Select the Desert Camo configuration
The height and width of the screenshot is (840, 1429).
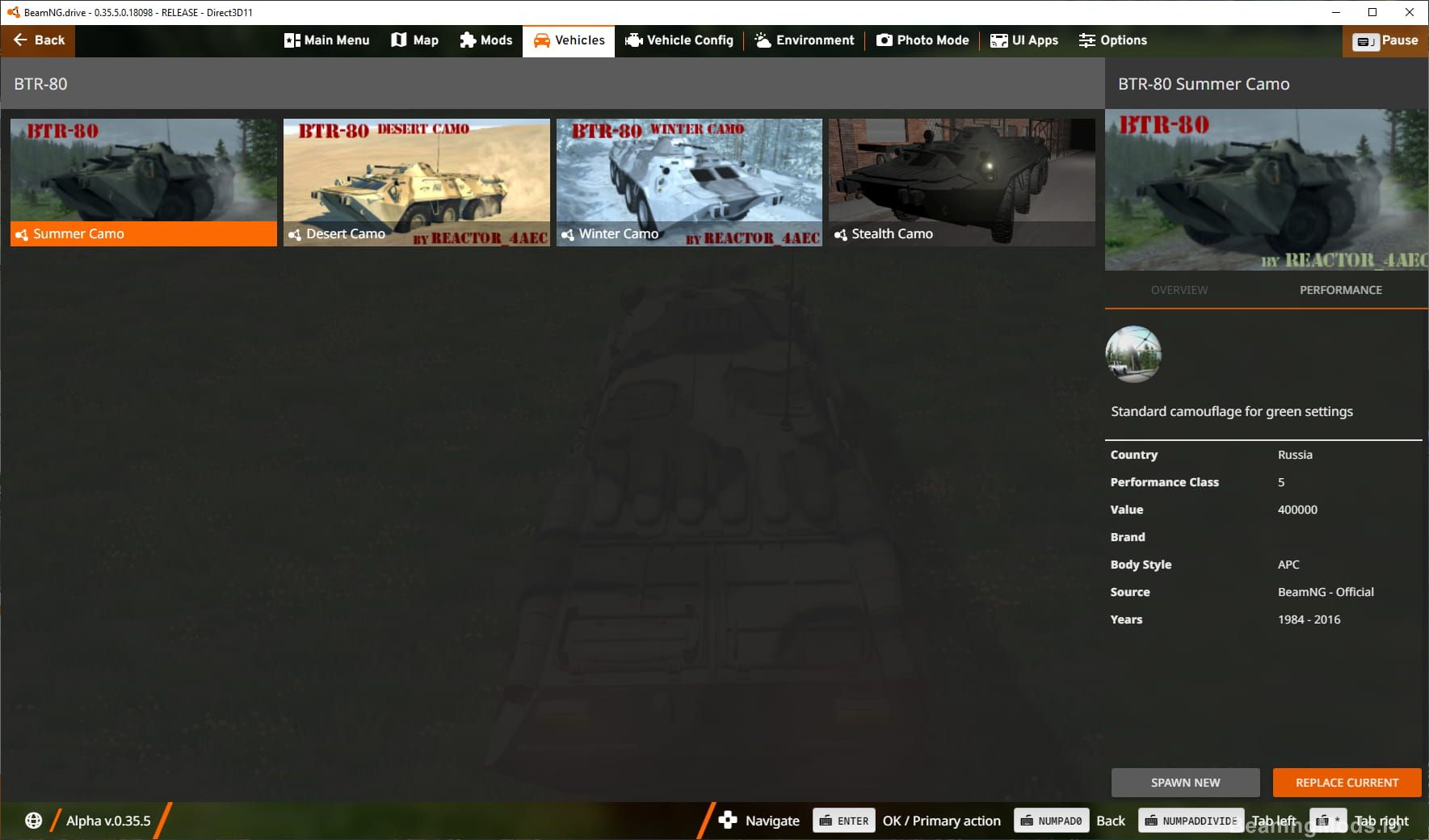pos(417,183)
